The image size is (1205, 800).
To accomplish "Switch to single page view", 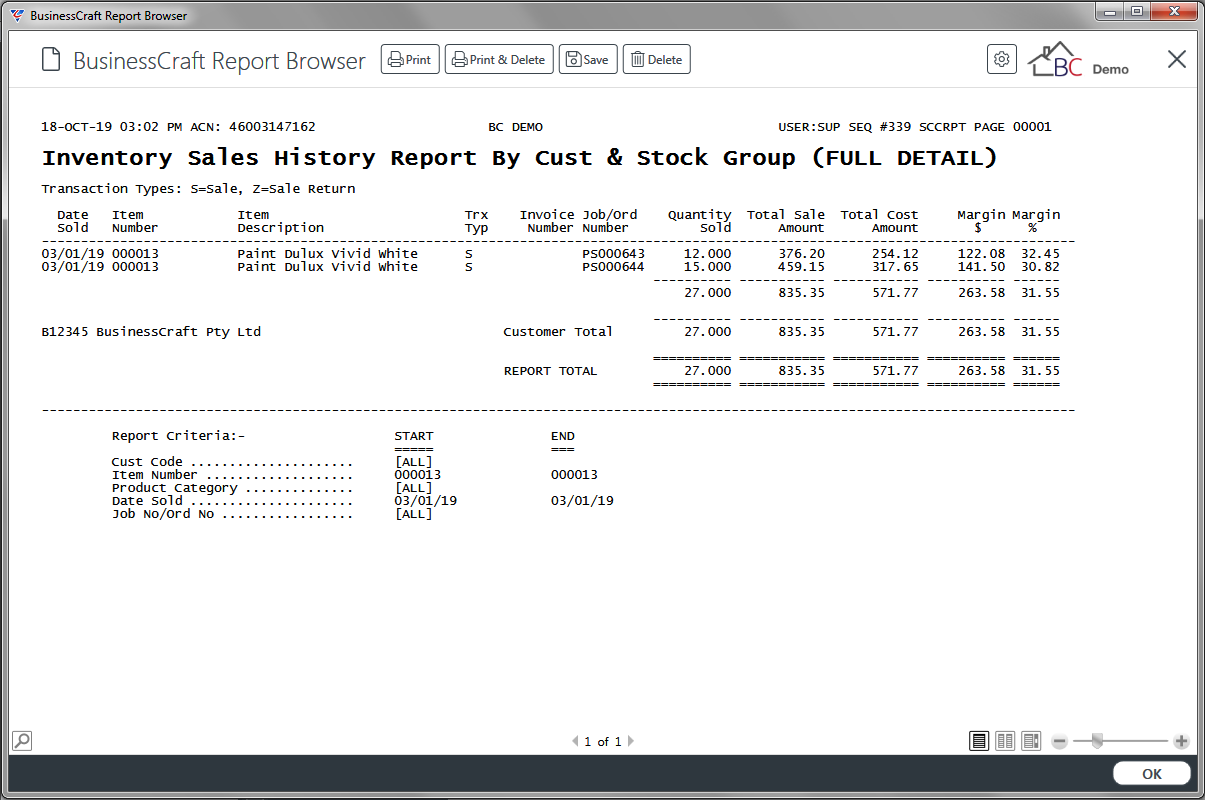I will point(979,741).
